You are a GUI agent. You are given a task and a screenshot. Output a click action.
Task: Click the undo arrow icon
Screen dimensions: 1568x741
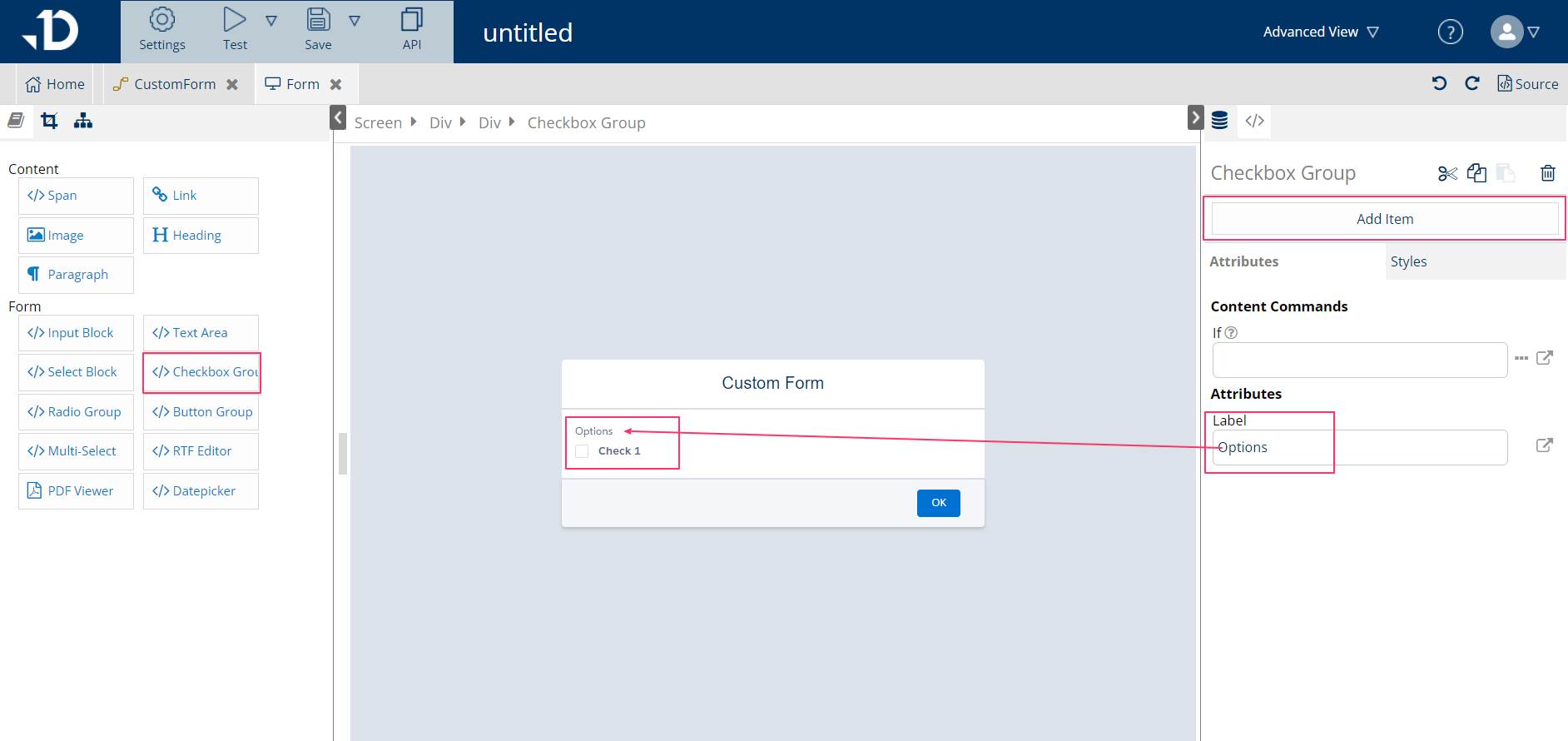coord(1439,83)
